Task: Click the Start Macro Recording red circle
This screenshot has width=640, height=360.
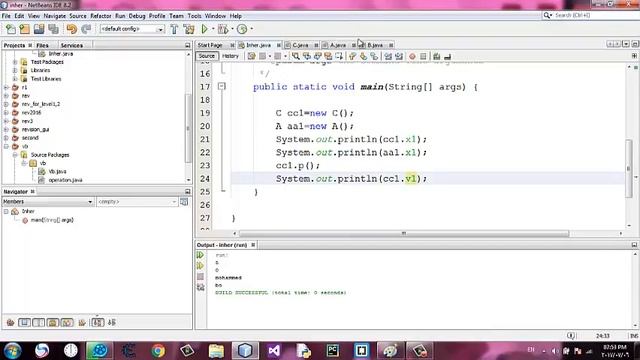Action: pos(412,56)
